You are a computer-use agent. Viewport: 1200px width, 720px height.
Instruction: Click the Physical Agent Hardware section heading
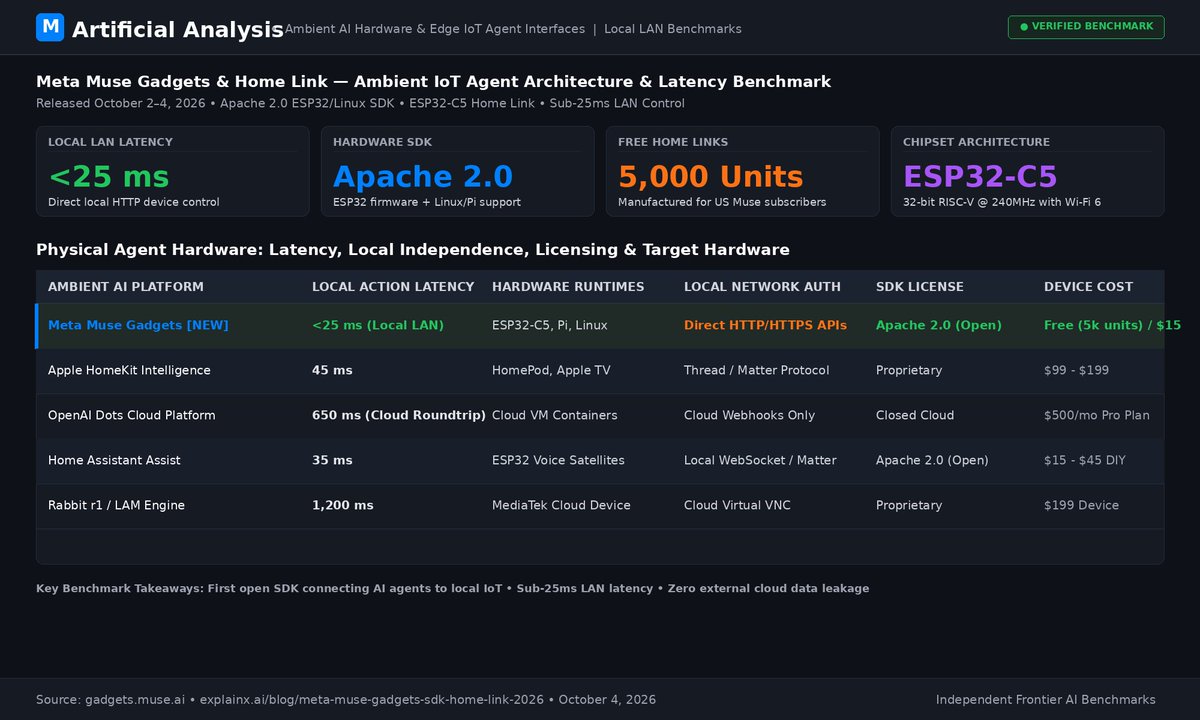tap(413, 250)
